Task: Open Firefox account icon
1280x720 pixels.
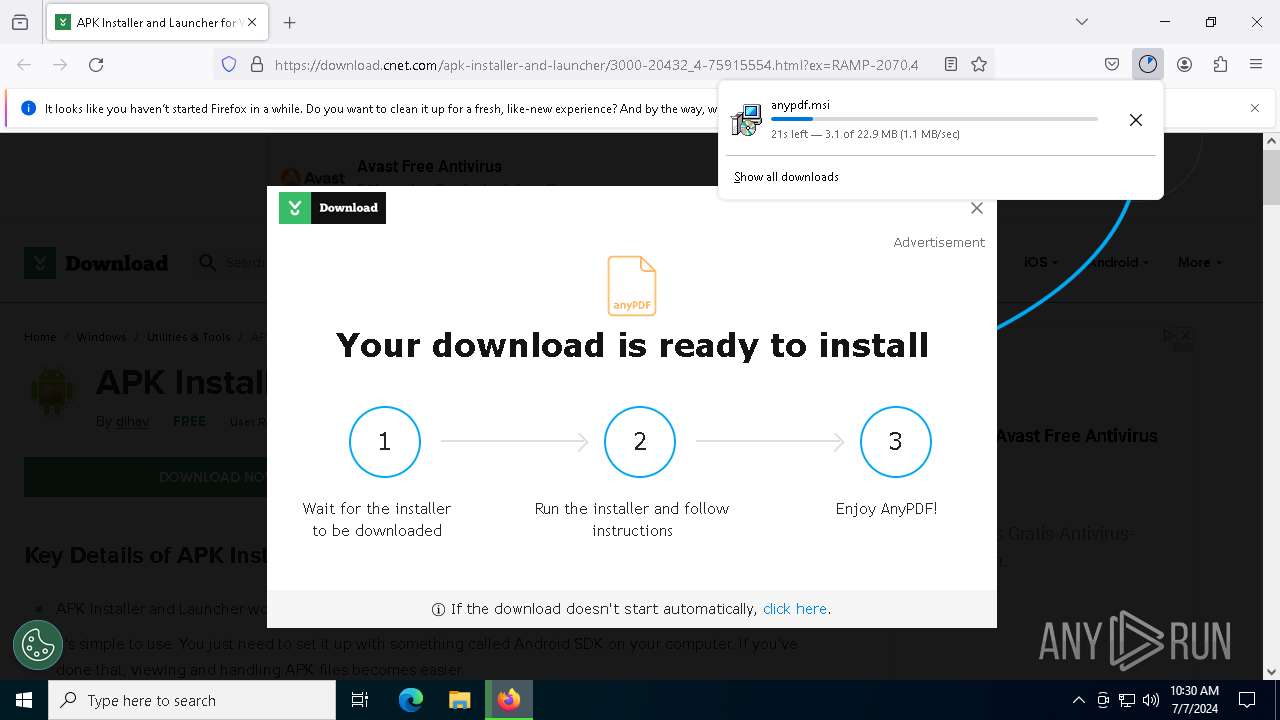Action: pyautogui.click(x=1184, y=64)
